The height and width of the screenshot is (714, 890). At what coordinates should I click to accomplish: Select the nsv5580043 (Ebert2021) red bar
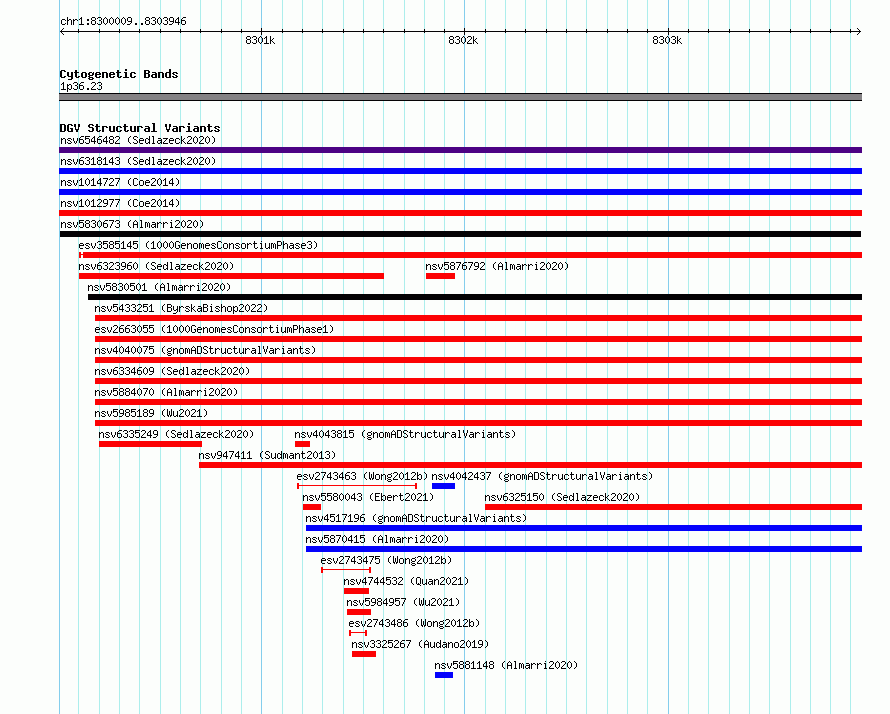coord(312,507)
